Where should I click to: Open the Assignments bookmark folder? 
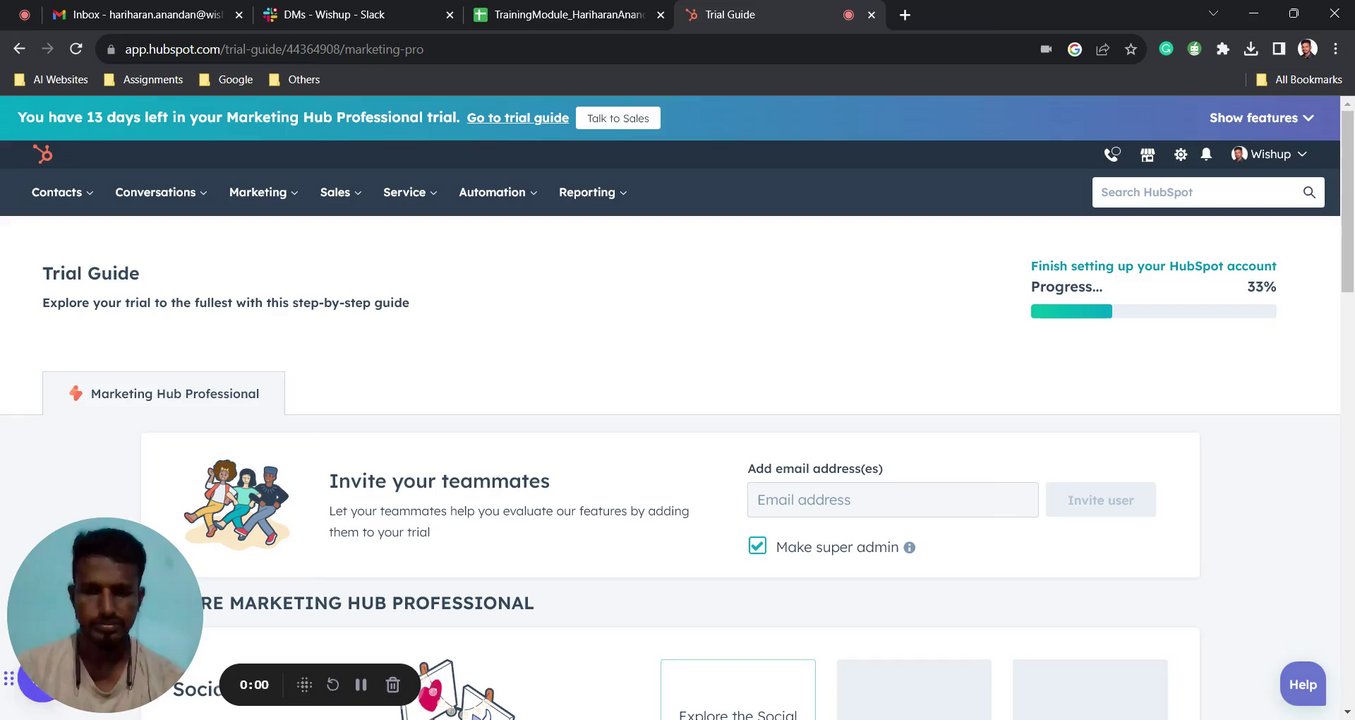click(143, 79)
